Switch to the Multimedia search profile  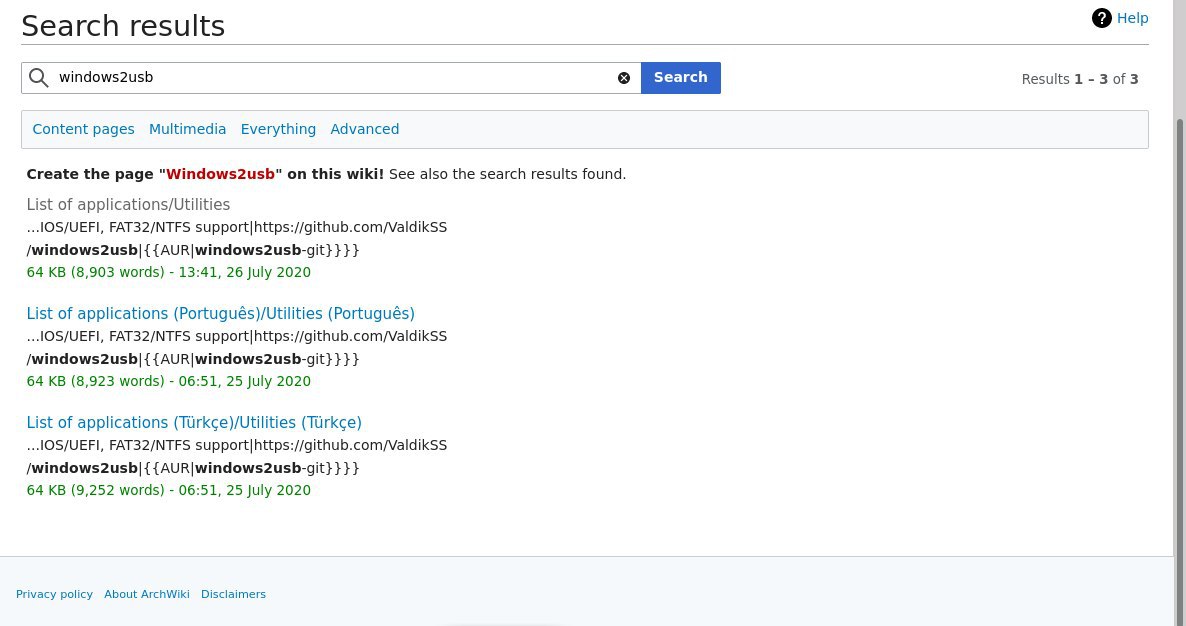tap(188, 129)
